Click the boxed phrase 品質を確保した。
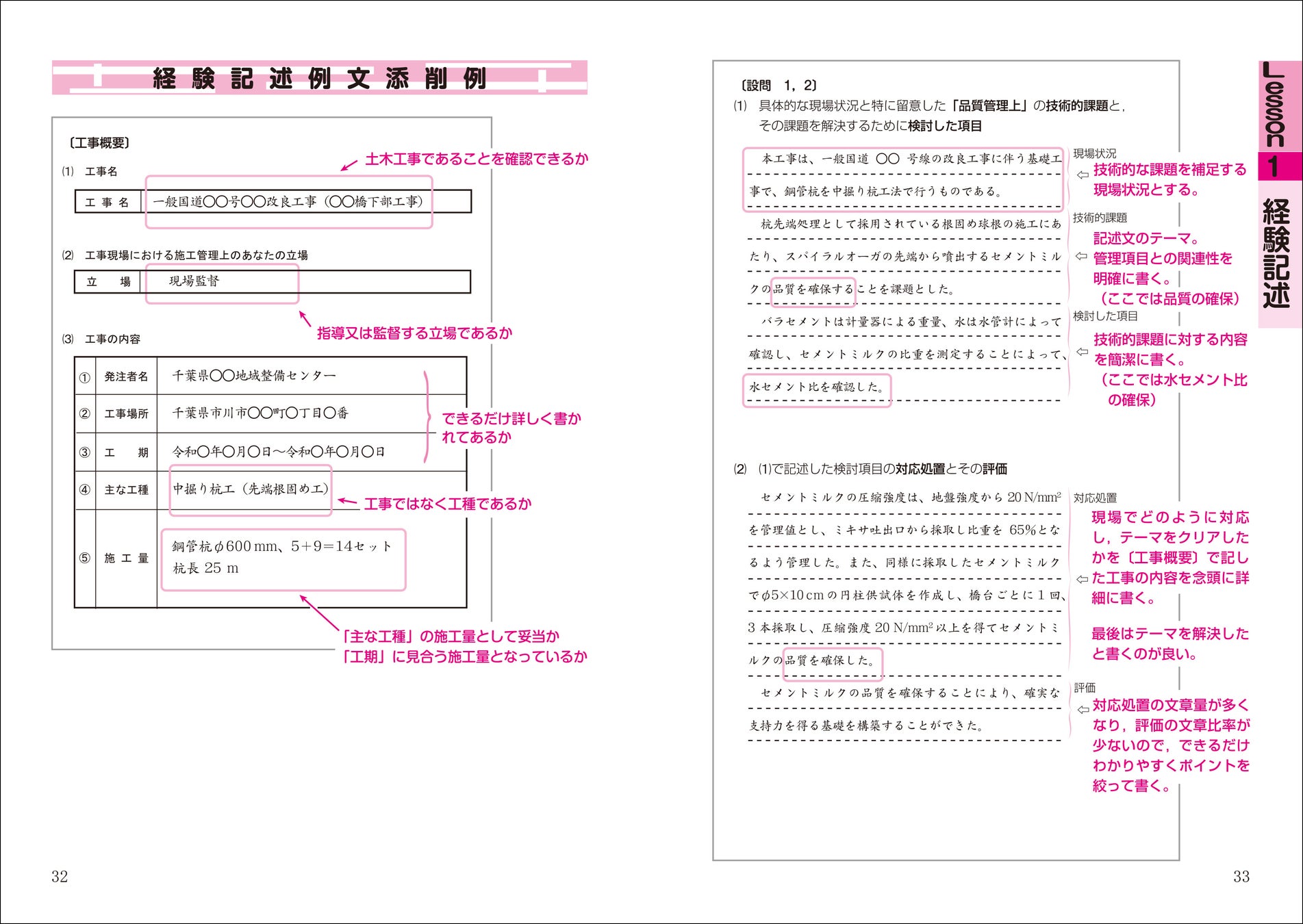 (x=830, y=660)
